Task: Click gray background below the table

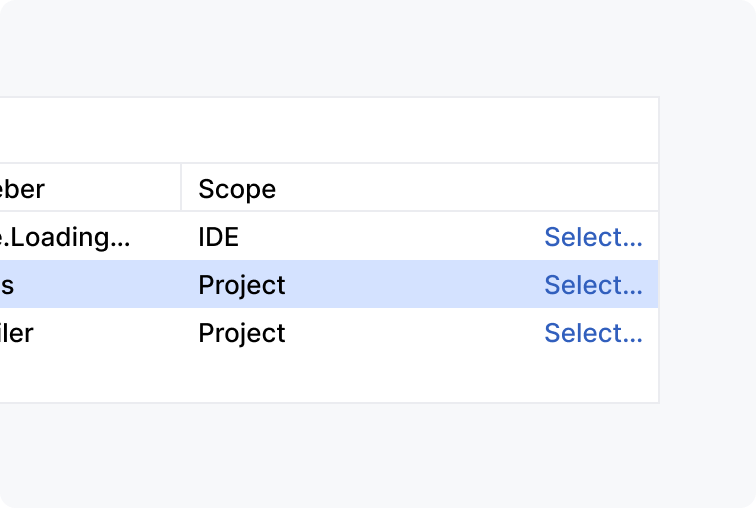Action: click(330, 455)
